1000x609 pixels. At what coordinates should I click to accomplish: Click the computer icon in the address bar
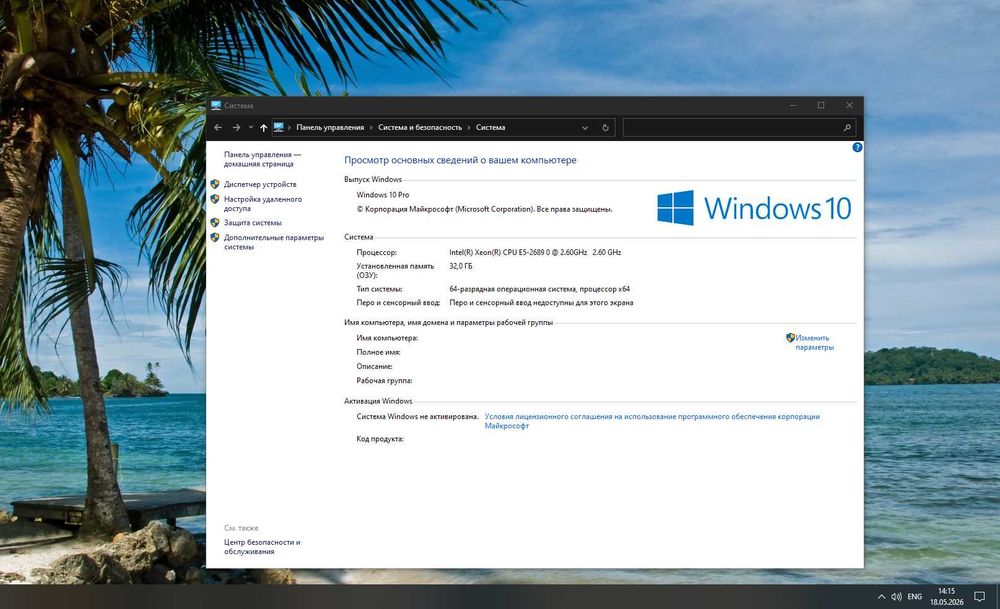click(x=279, y=127)
